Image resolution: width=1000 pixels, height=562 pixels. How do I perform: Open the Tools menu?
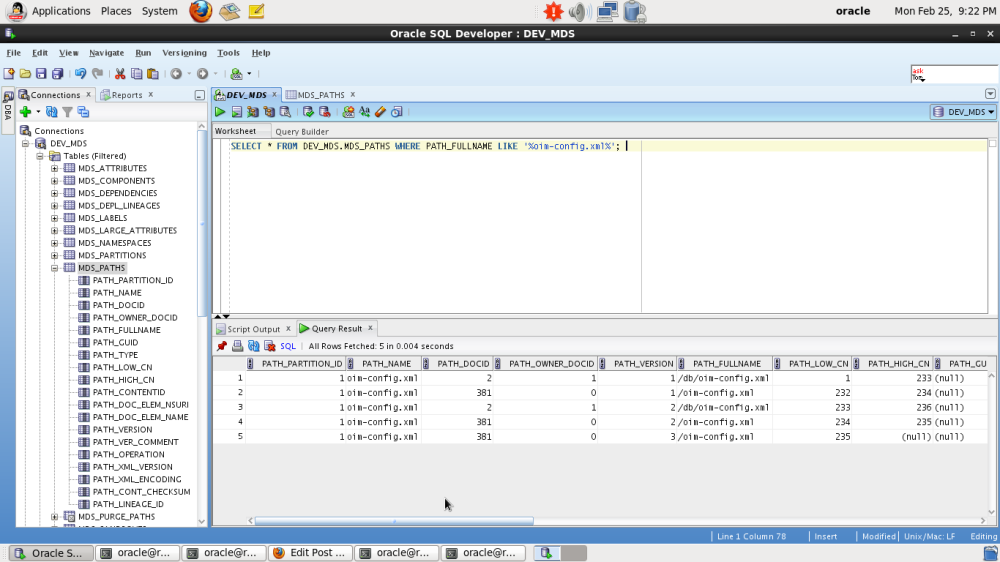tap(228, 53)
